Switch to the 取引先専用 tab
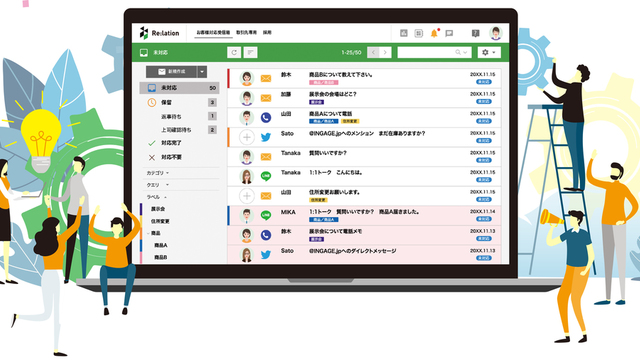 (x=247, y=32)
